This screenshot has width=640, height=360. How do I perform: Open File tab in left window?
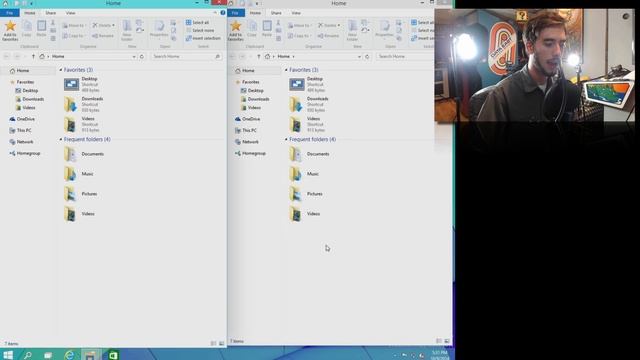pyautogui.click(x=9, y=13)
